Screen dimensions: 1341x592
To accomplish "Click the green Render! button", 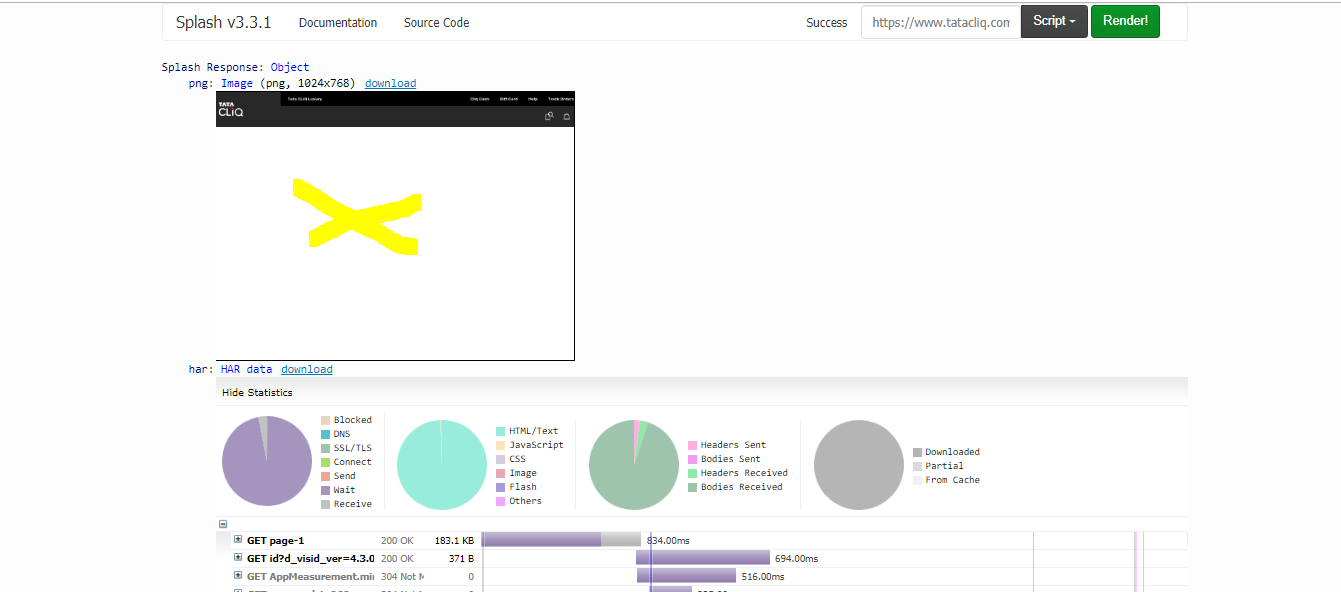I will click(x=1125, y=21).
